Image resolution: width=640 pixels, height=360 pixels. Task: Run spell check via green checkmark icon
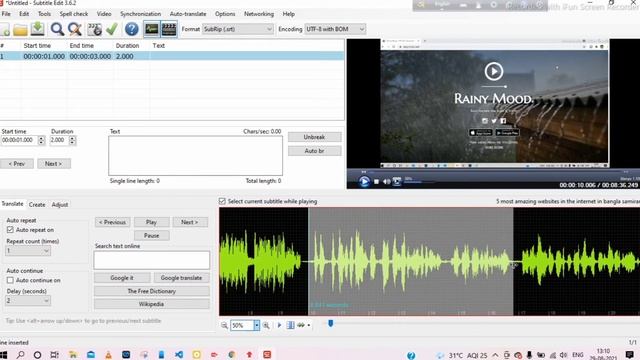111,29
